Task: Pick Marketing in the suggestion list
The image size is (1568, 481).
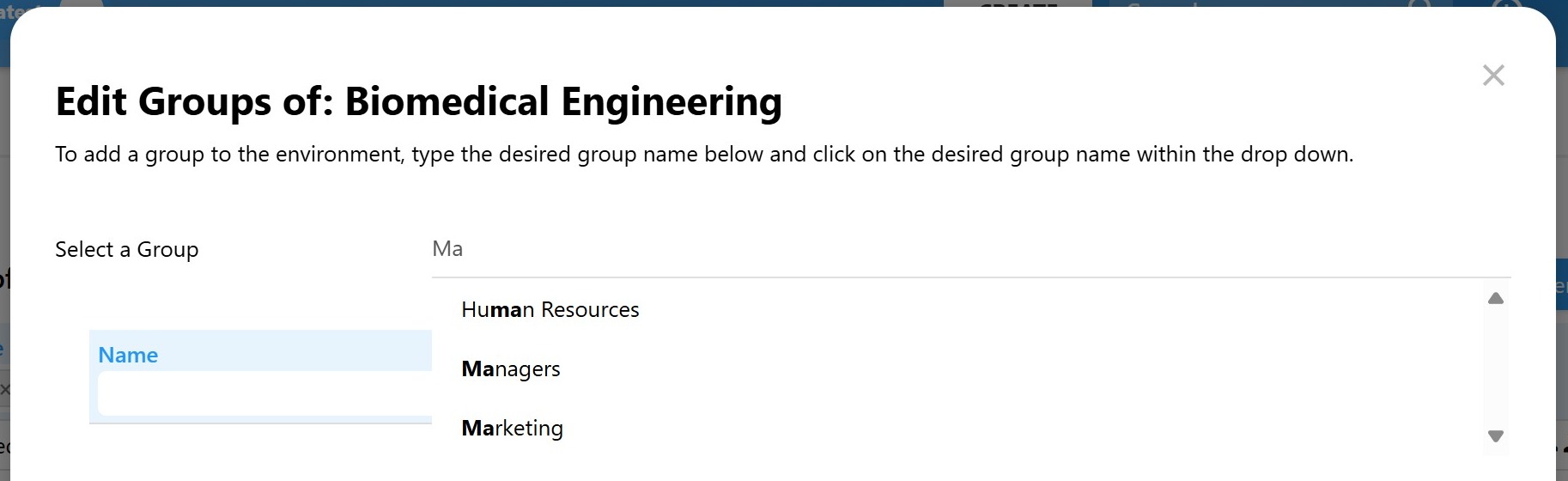Action: click(512, 429)
